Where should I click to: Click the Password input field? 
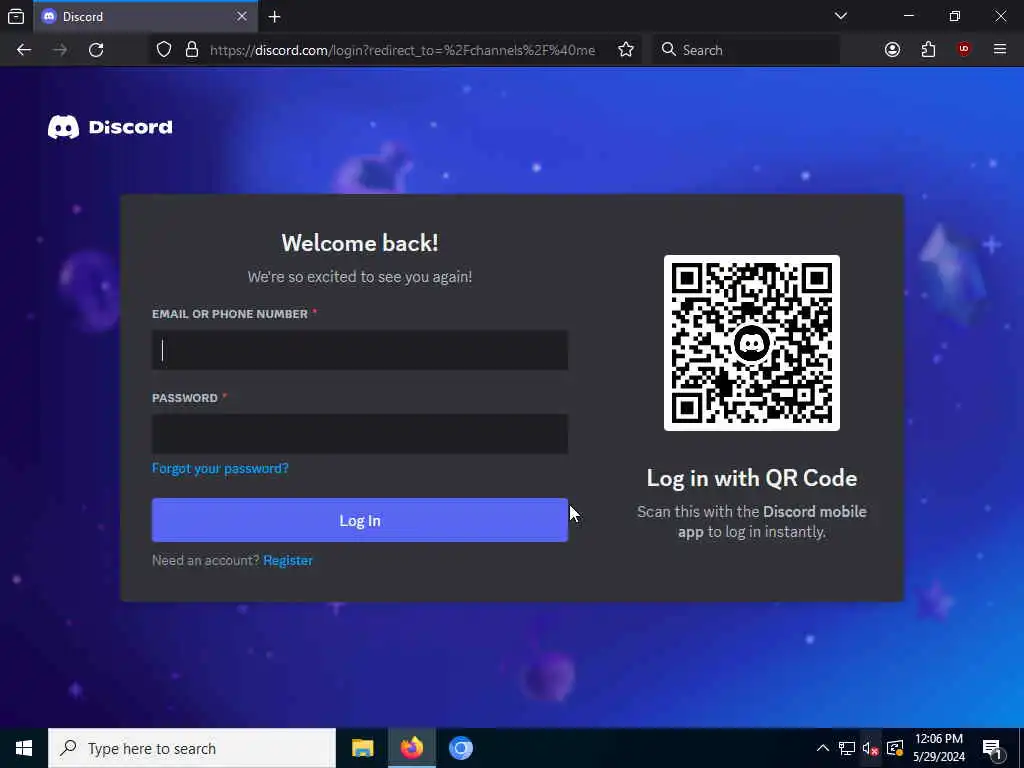[360, 434]
